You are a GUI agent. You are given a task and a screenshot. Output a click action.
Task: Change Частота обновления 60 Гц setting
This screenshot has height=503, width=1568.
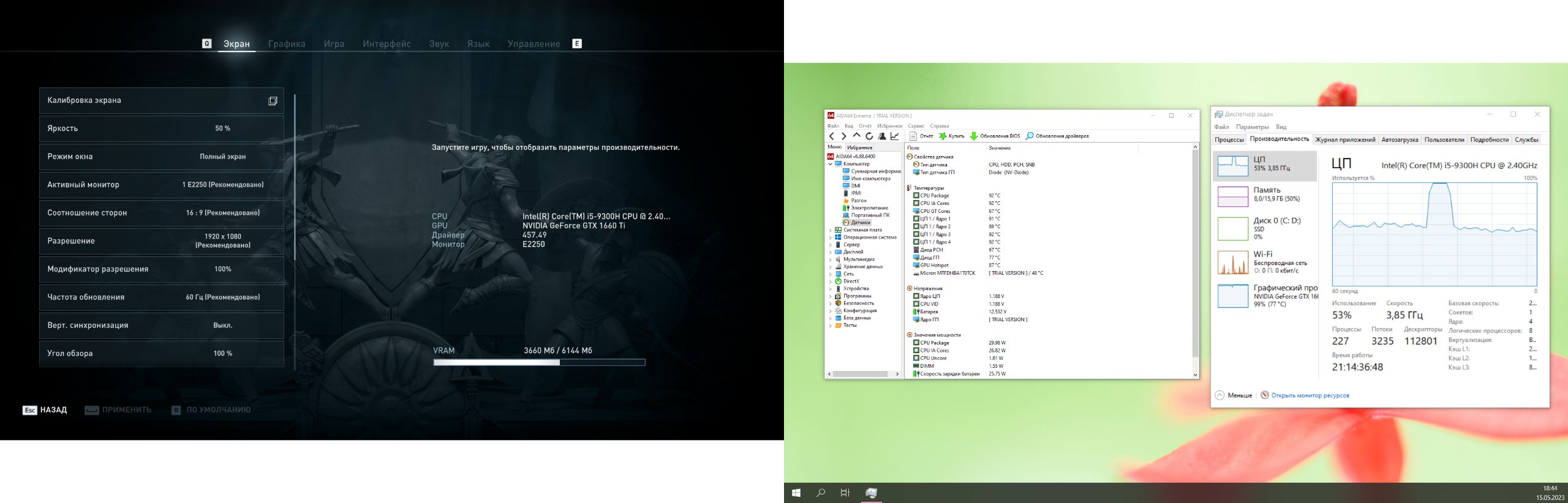tap(162, 297)
